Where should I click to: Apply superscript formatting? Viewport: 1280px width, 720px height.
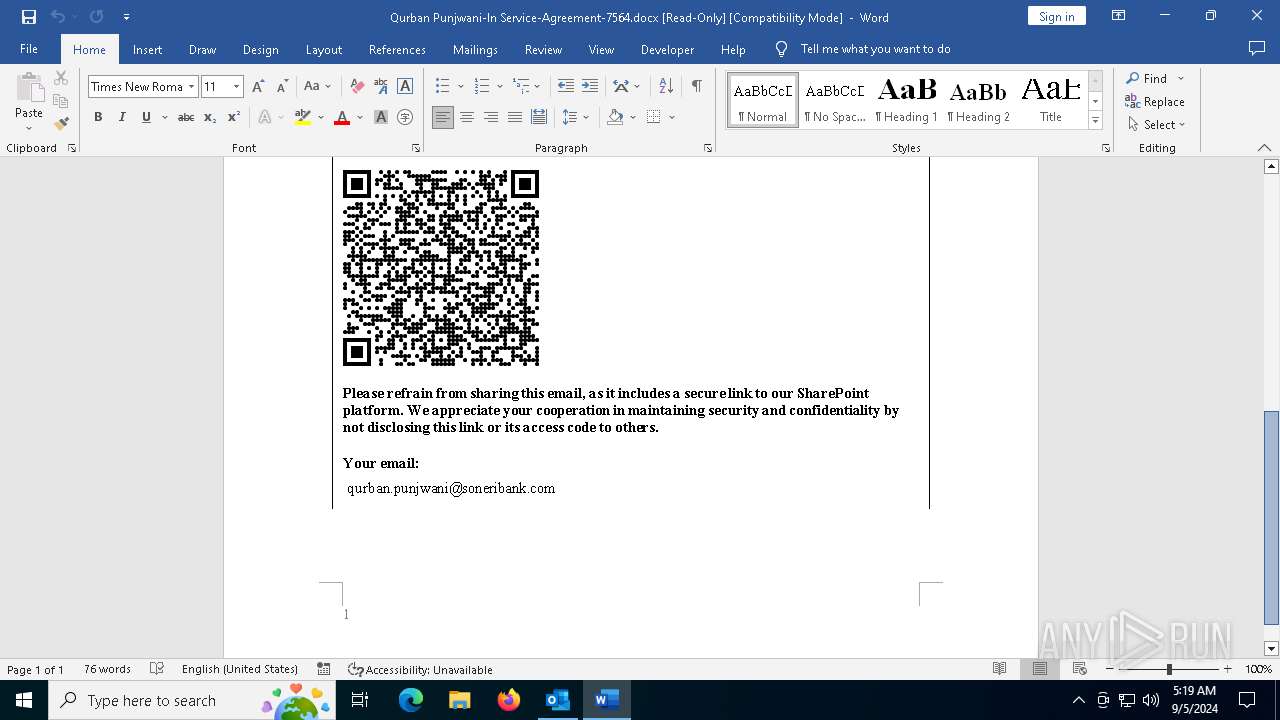click(234, 118)
